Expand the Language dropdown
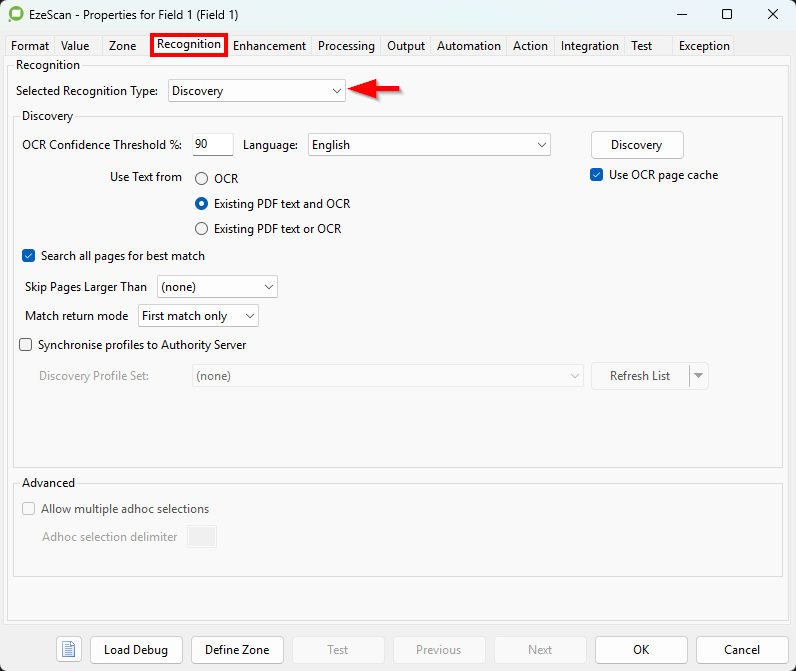Screen dimensions: 796x671 pyautogui.click(x=429, y=145)
